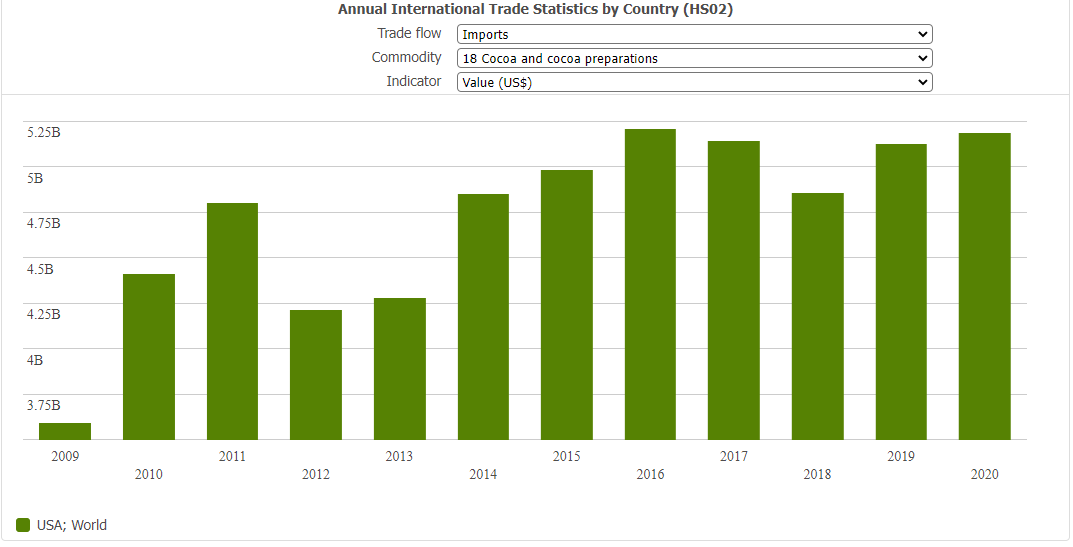Select the 2020 bar
1073x547 pixels.
[x=984, y=286]
